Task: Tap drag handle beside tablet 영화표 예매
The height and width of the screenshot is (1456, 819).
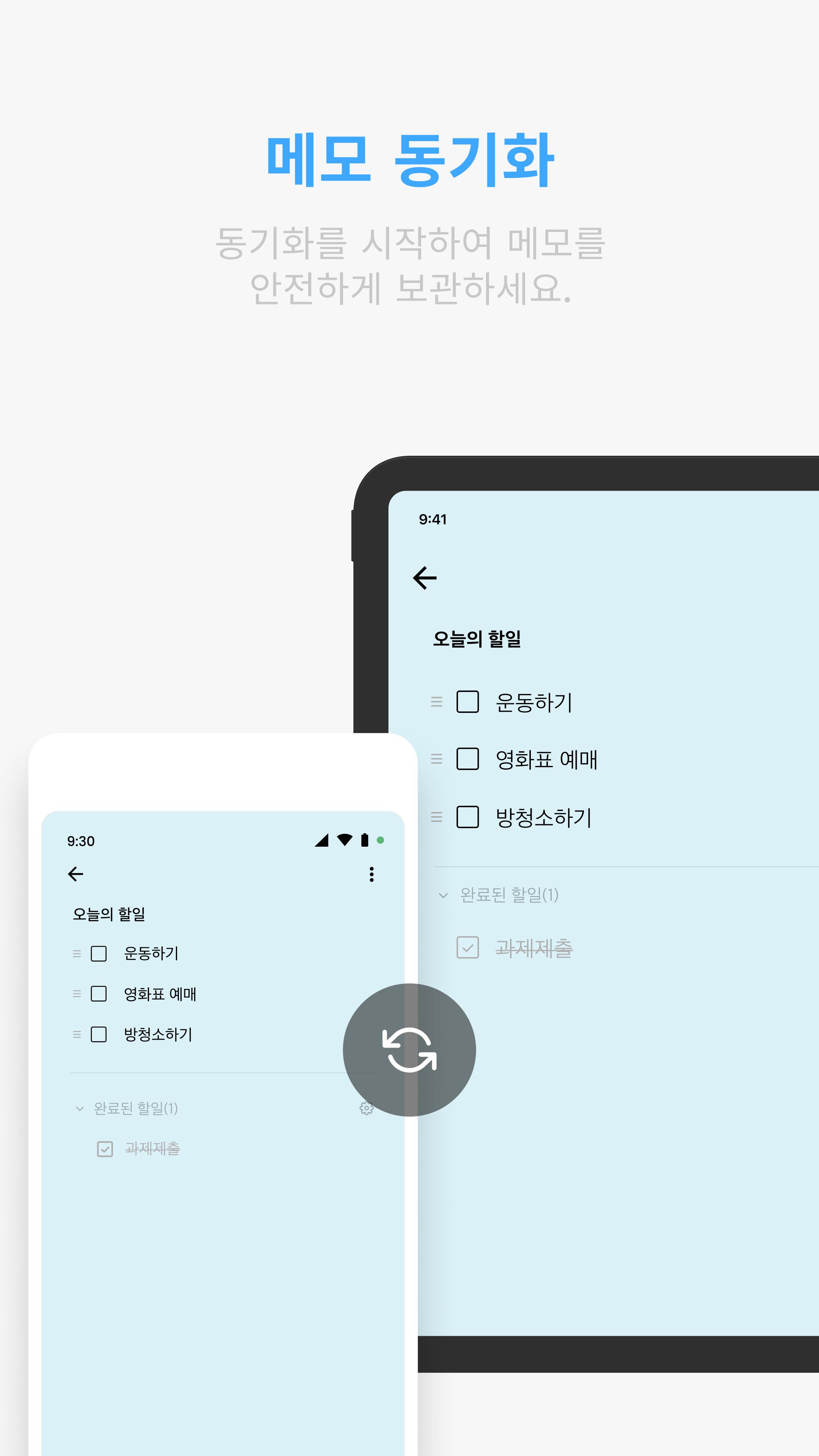Action: [x=436, y=759]
